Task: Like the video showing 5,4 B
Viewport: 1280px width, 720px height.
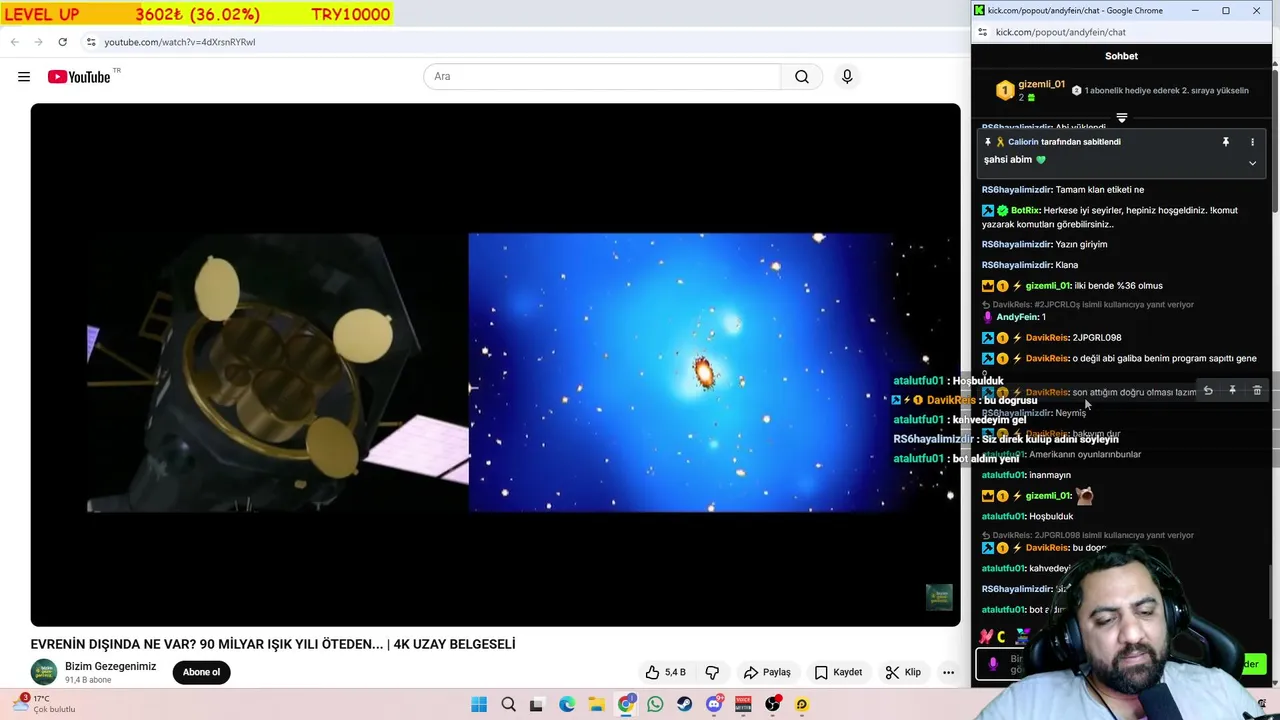Action: pos(666,672)
